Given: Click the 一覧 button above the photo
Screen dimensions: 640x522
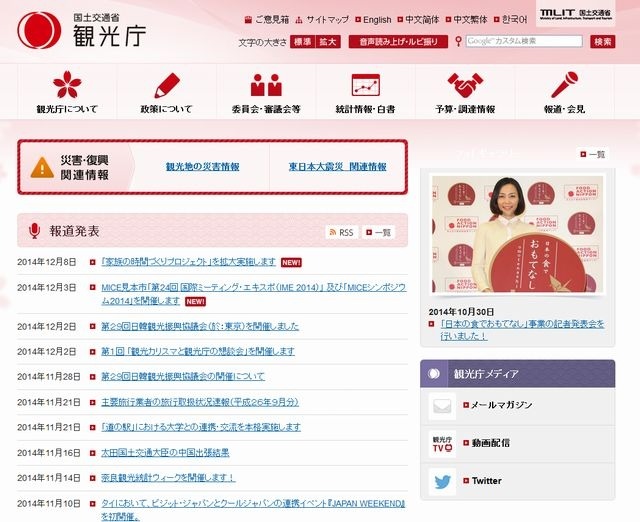Looking at the screenshot, I should (x=593, y=154).
